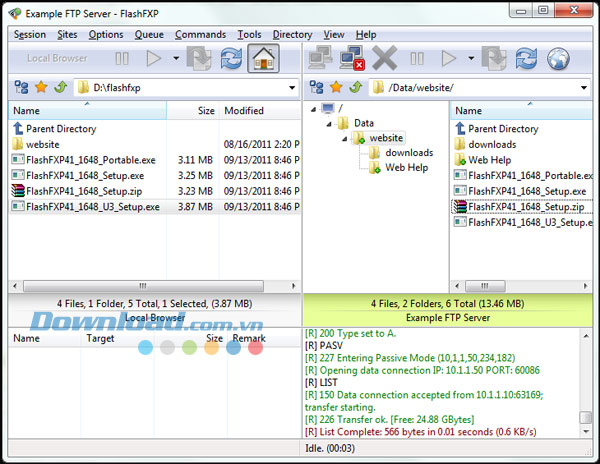
Task: Click the abort X icon in remote toolbar
Action: click(384, 58)
